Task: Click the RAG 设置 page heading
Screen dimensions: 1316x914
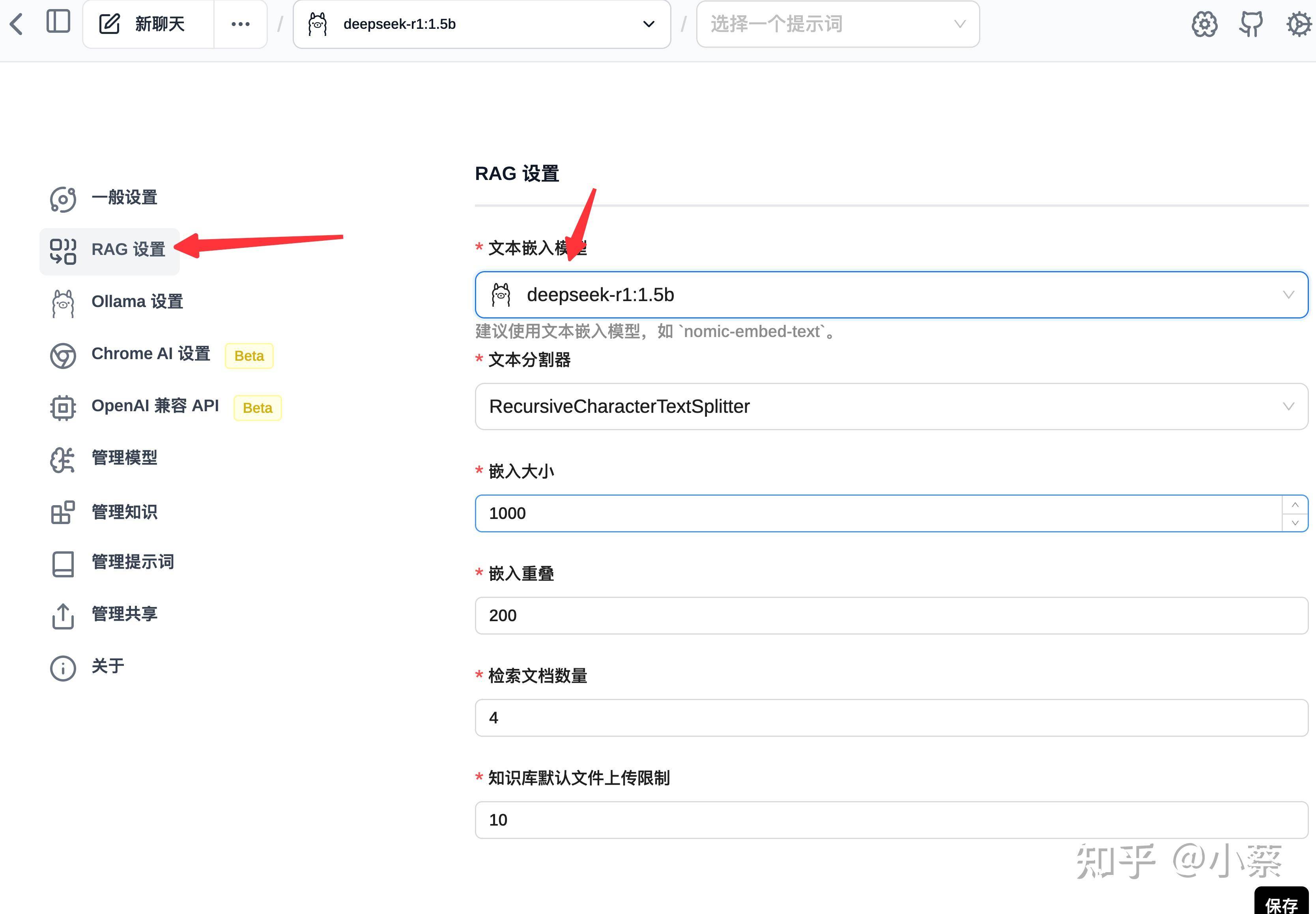Action: click(517, 174)
